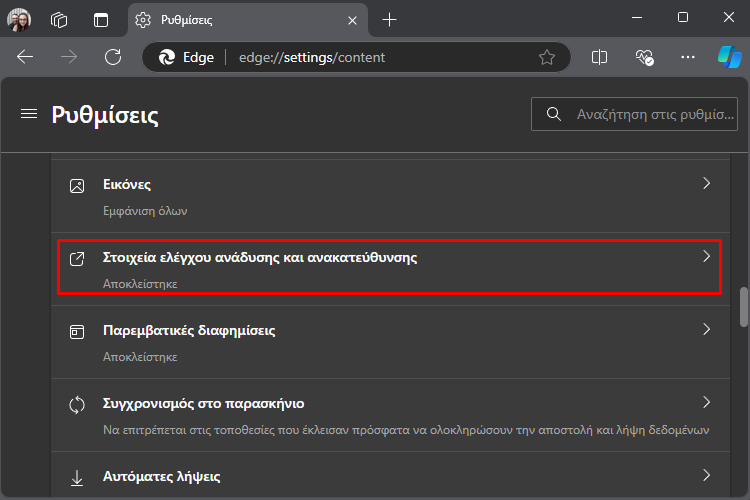Expand Παρεμβατικές διαφημίσεις chevron

coord(706,329)
